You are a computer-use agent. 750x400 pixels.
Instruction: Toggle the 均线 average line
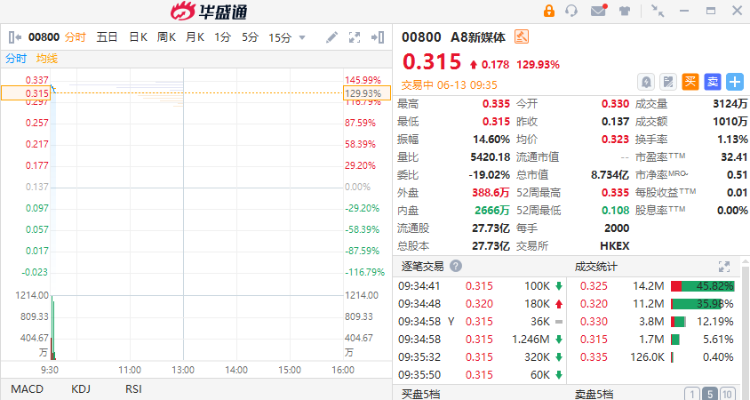47,59
